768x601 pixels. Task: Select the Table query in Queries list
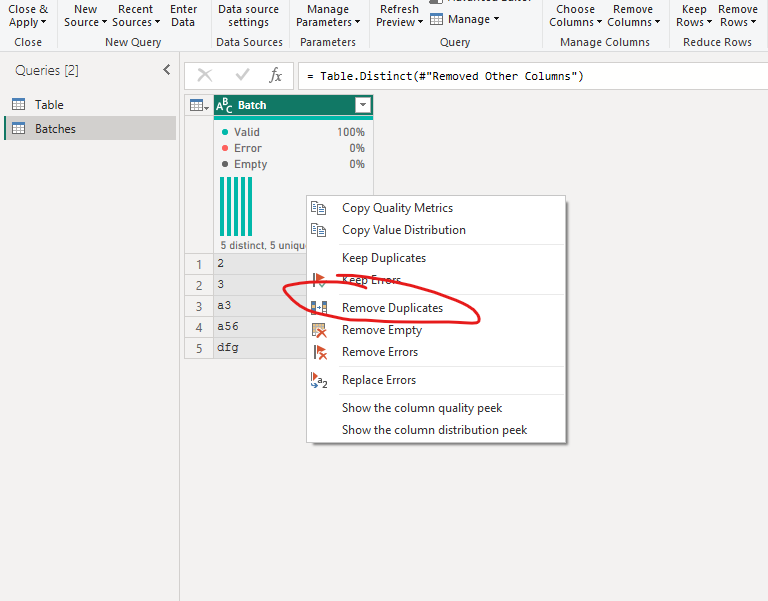90,104
